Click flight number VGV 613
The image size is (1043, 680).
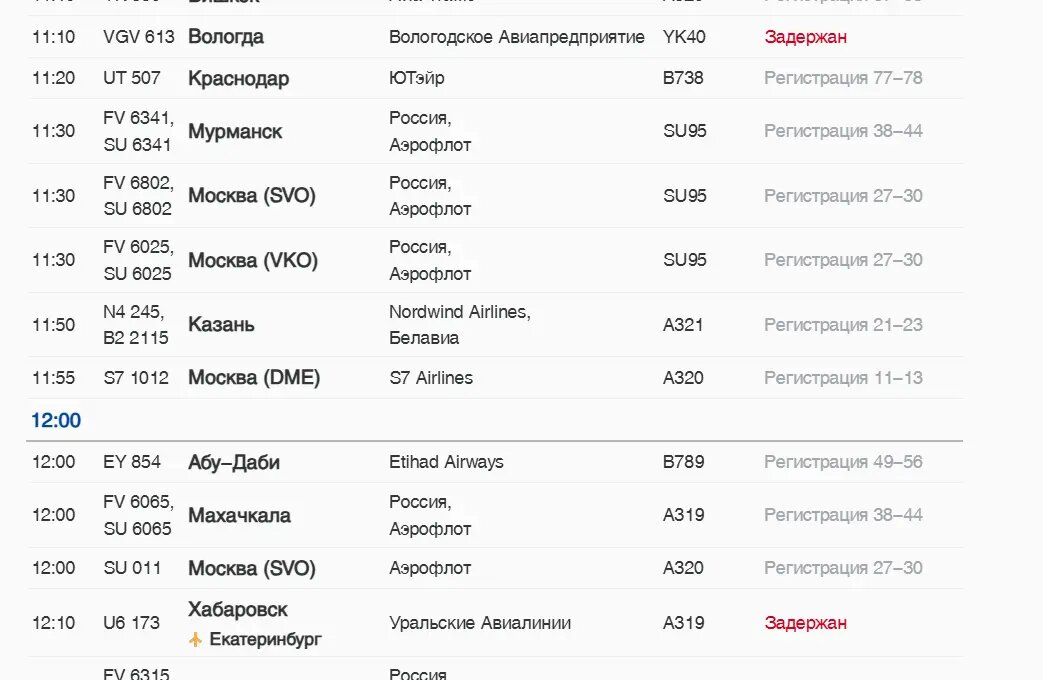[x=138, y=37]
